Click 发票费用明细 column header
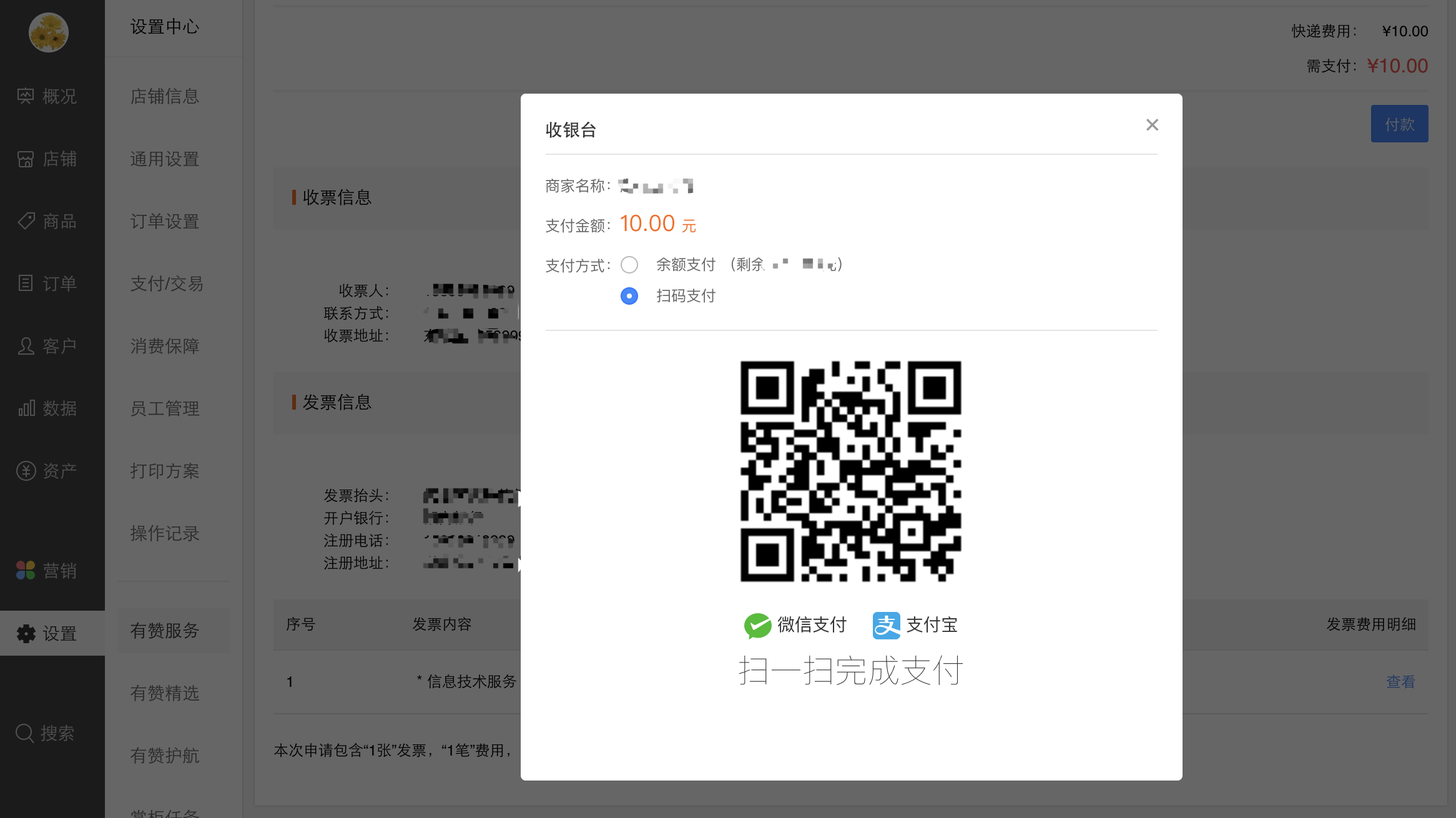 (1371, 624)
